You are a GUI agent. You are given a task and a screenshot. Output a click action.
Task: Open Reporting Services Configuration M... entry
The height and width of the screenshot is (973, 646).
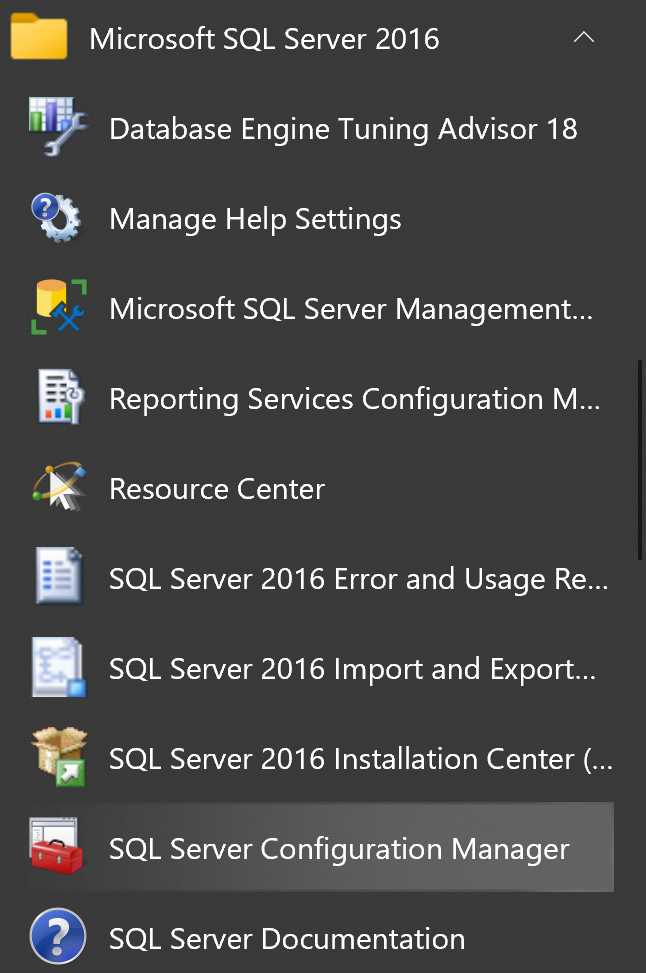tap(354, 399)
